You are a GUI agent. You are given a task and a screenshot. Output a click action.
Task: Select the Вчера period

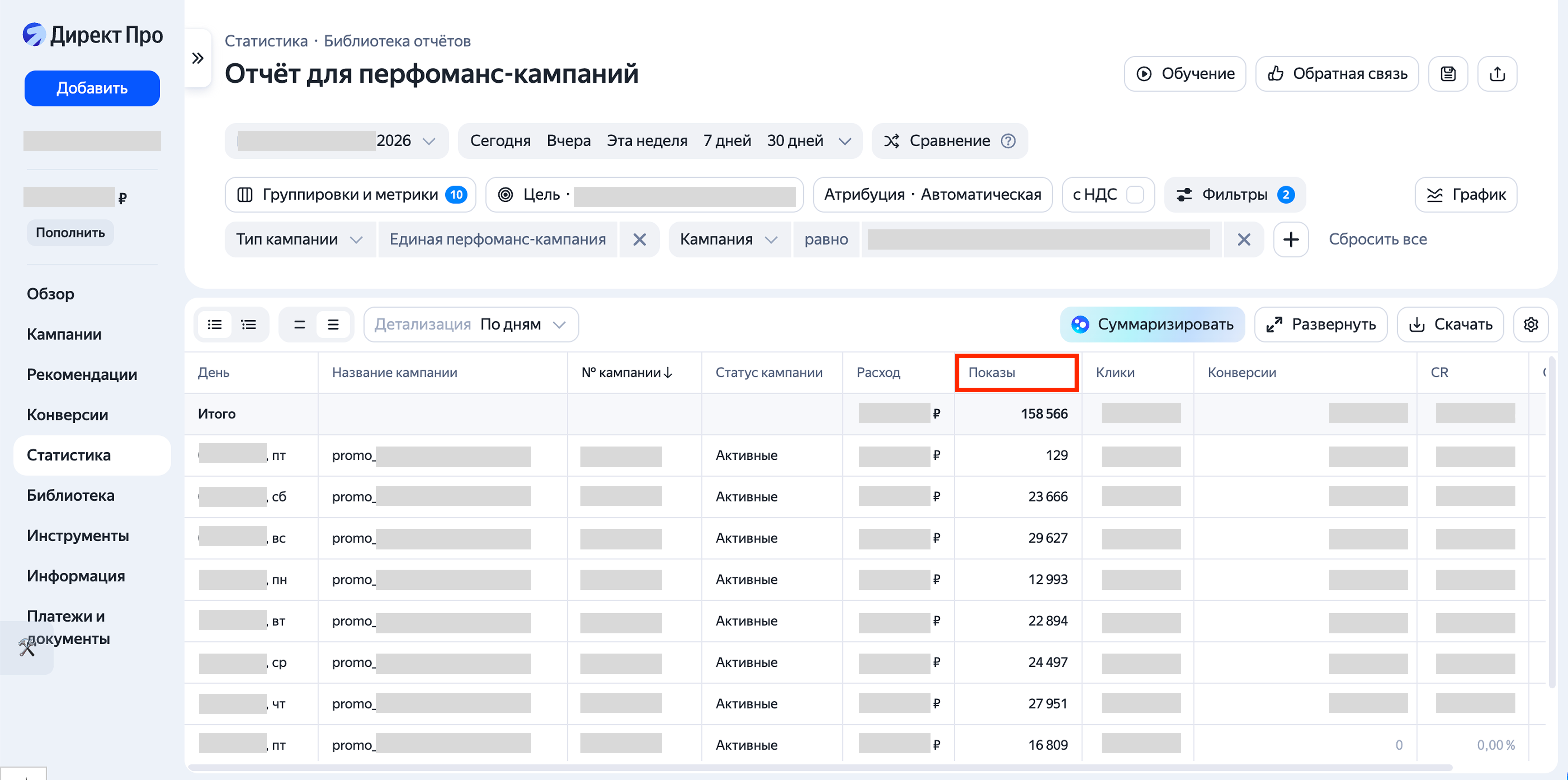point(568,141)
